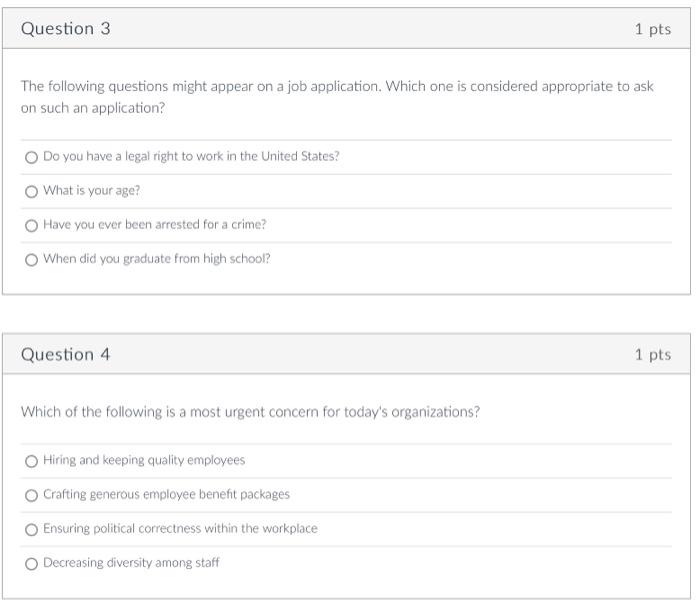The height and width of the screenshot is (606, 700).
Task: Click the 'Have you ever been arrested' answer text
Action: [x=155, y=225]
